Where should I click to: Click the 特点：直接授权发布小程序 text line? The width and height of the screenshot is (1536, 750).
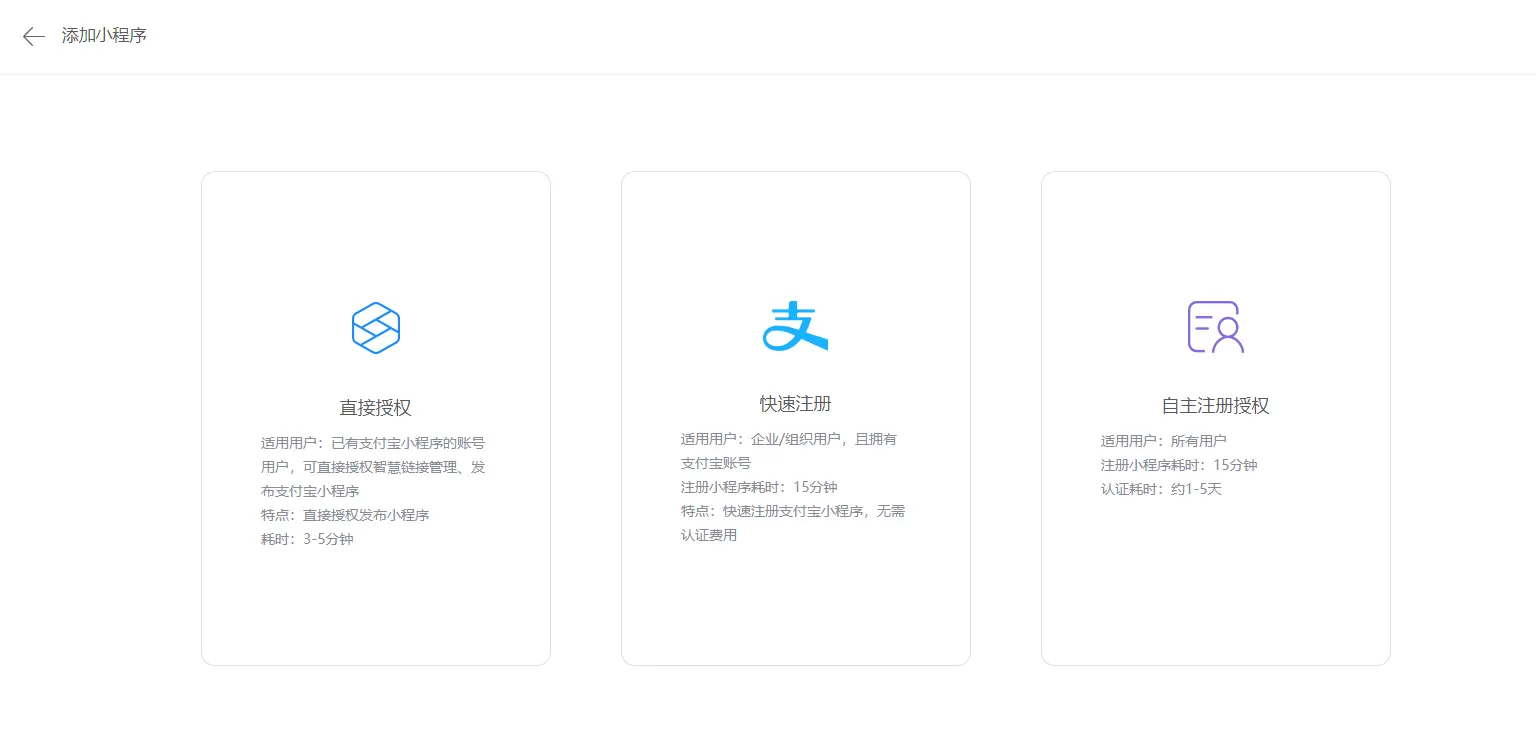coord(345,515)
